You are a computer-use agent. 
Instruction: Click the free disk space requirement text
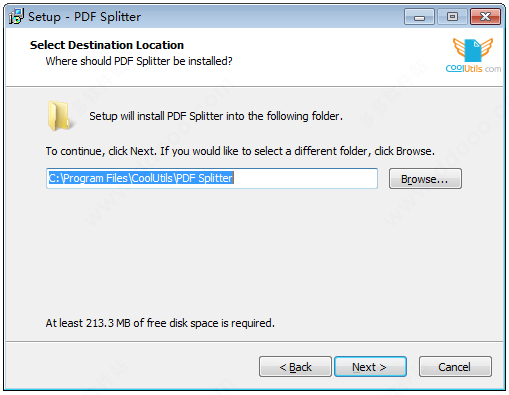tap(160, 323)
